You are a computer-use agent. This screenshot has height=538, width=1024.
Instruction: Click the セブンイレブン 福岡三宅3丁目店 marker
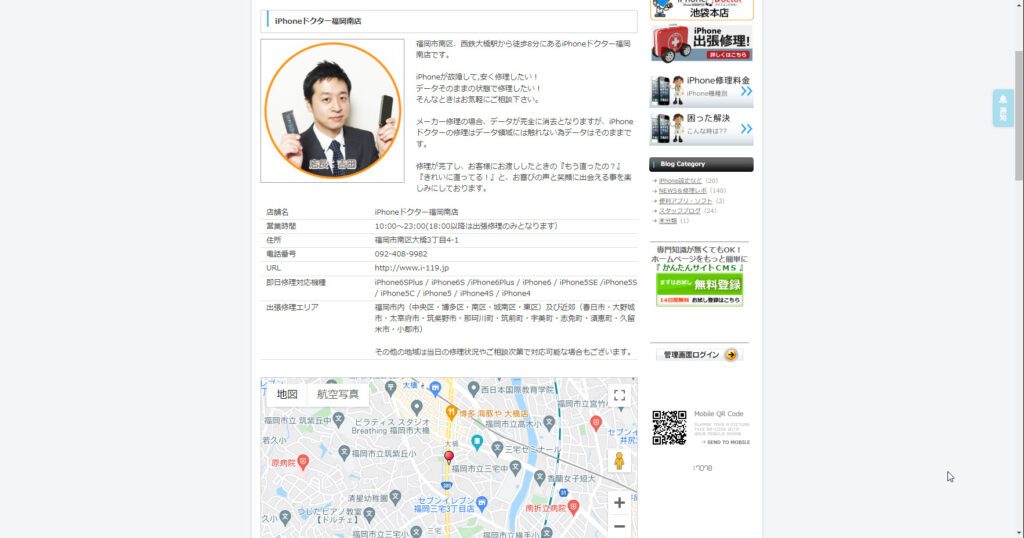tap(482, 502)
